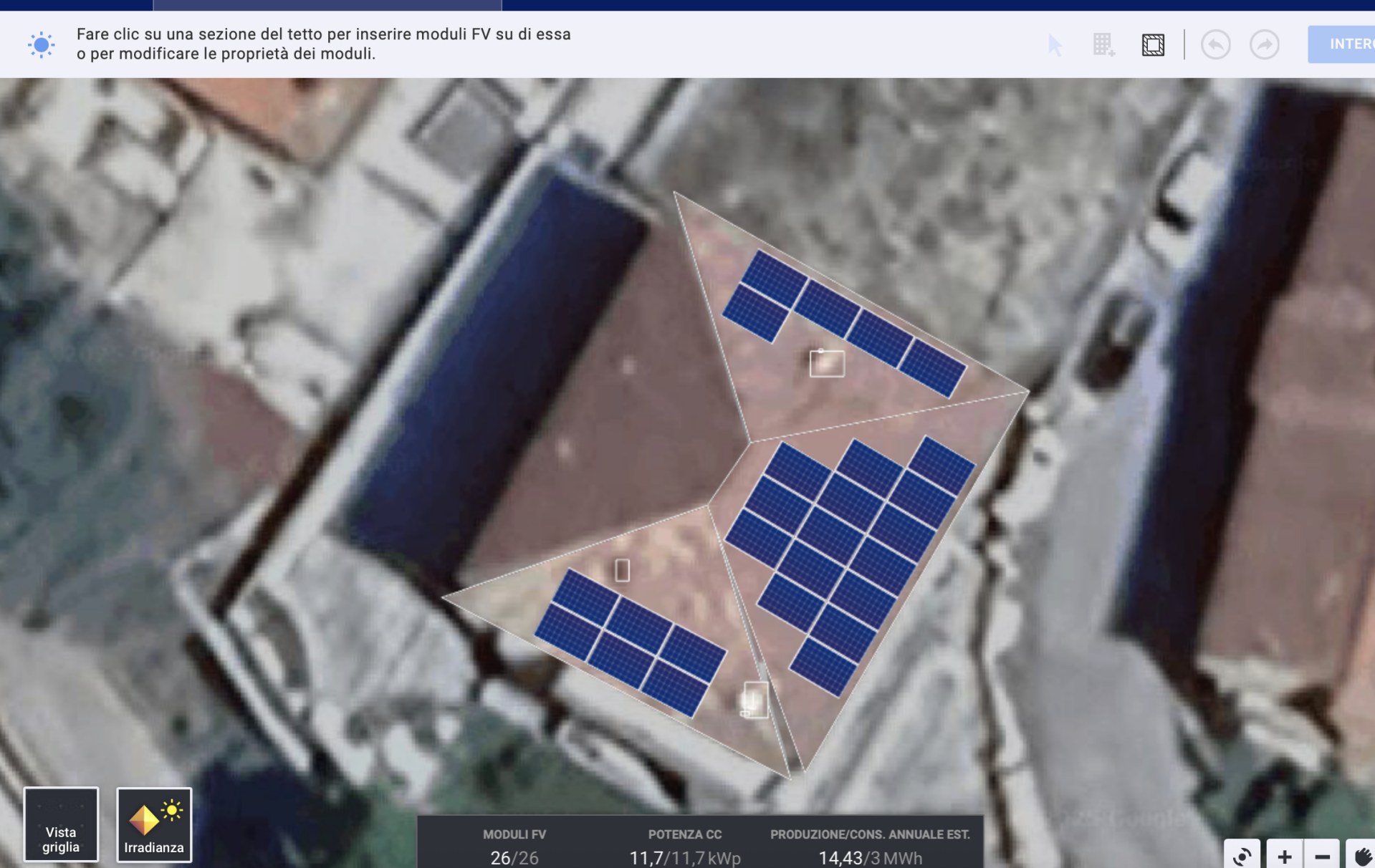Select the square obstacle on the upper roof section
The width and height of the screenshot is (1375, 868).
(827, 363)
